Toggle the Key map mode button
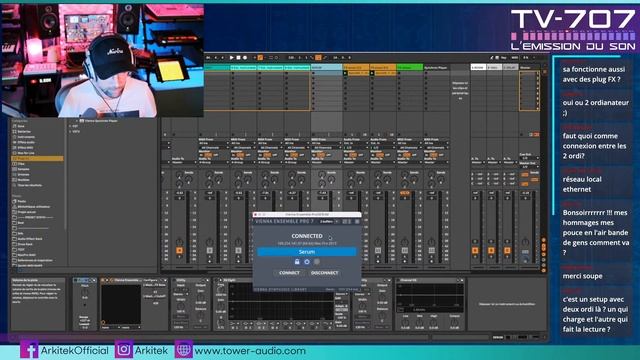 503,58
